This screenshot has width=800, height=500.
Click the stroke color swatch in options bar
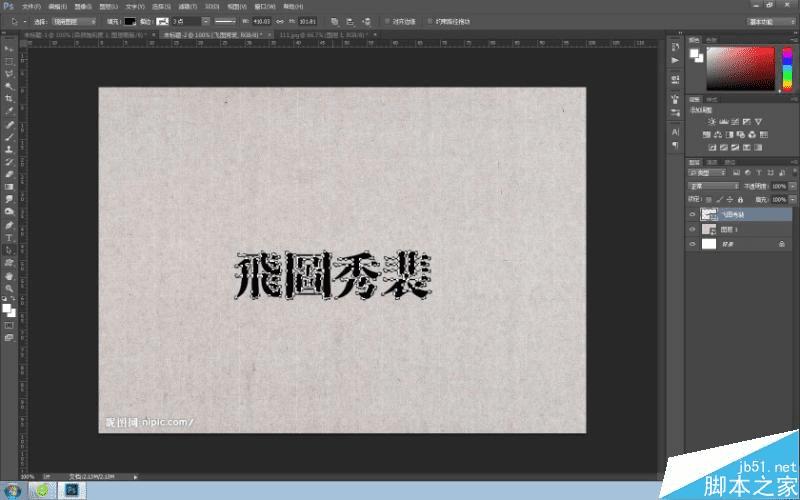tap(162, 21)
